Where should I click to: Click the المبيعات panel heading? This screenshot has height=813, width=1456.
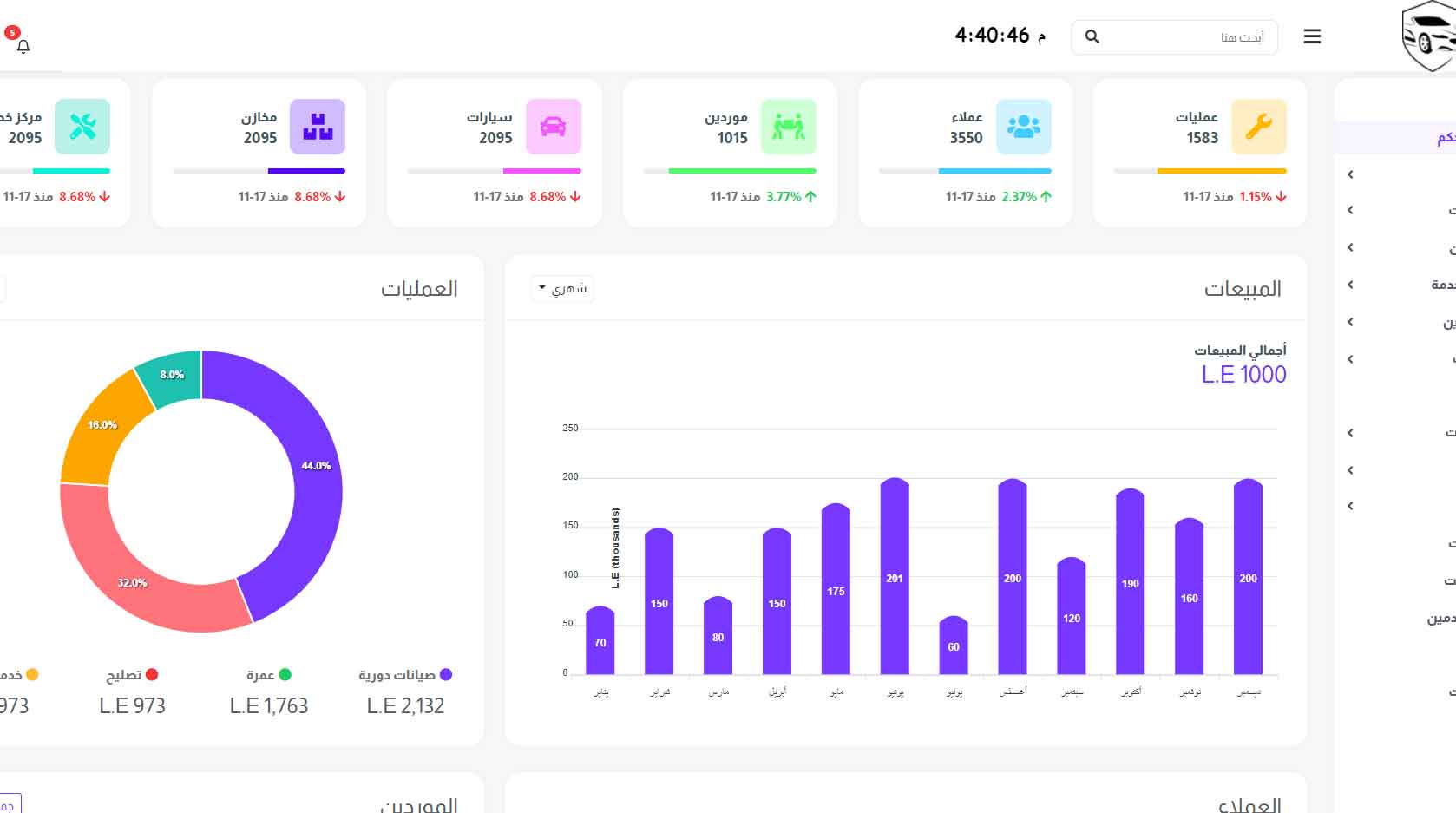tap(1243, 289)
